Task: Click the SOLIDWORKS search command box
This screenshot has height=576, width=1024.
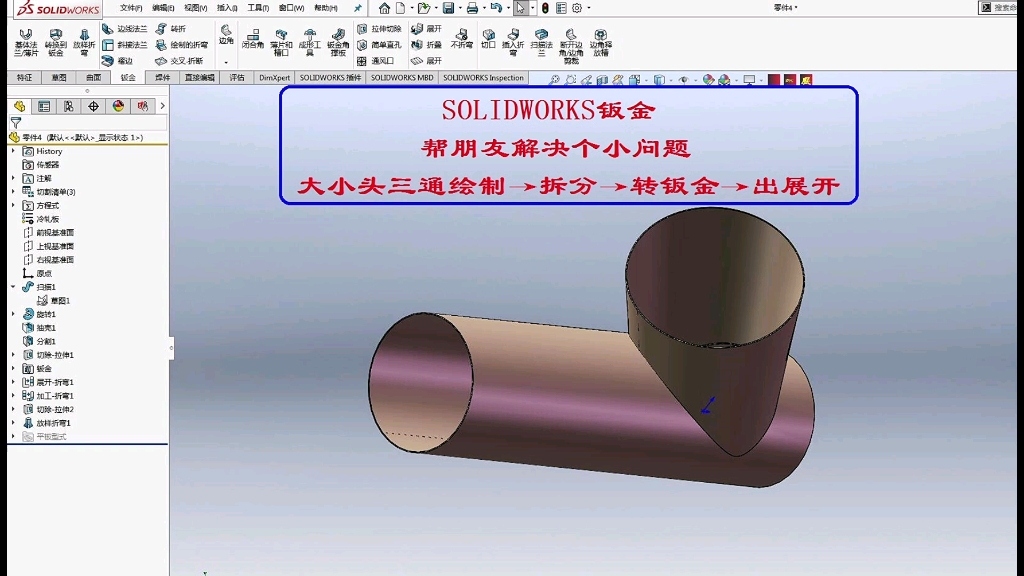Action: pos(1004,8)
